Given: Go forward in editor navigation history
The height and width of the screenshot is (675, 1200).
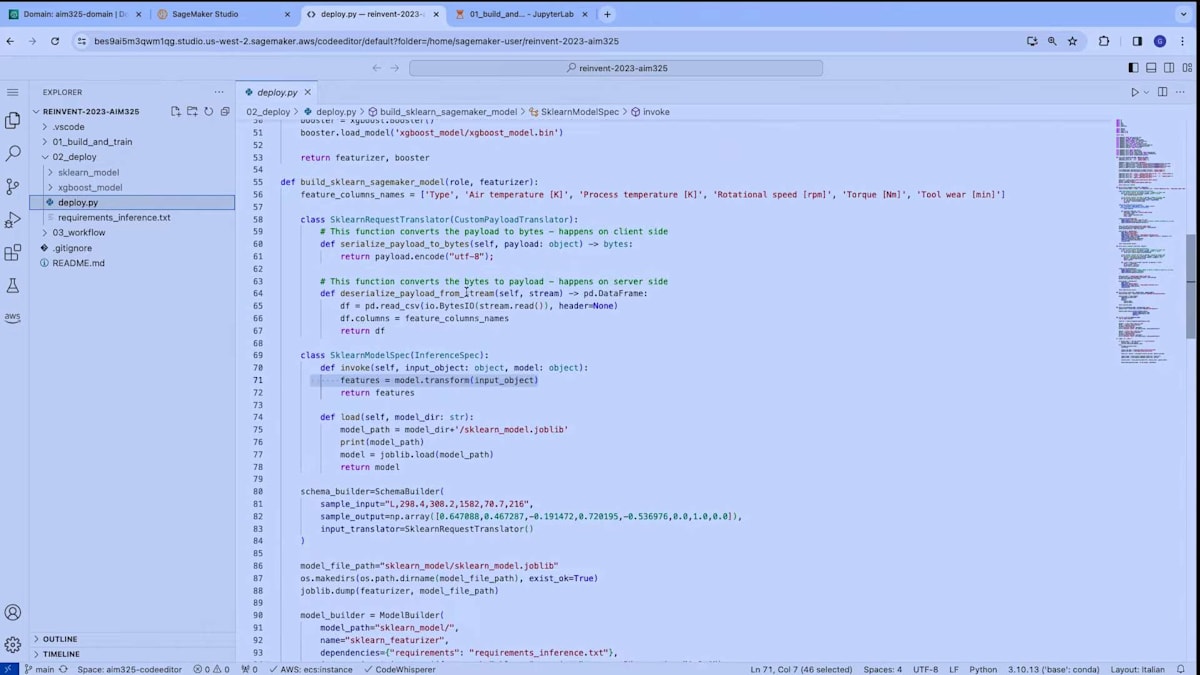Looking at the screenshot, I should click(x=397, y=68).
